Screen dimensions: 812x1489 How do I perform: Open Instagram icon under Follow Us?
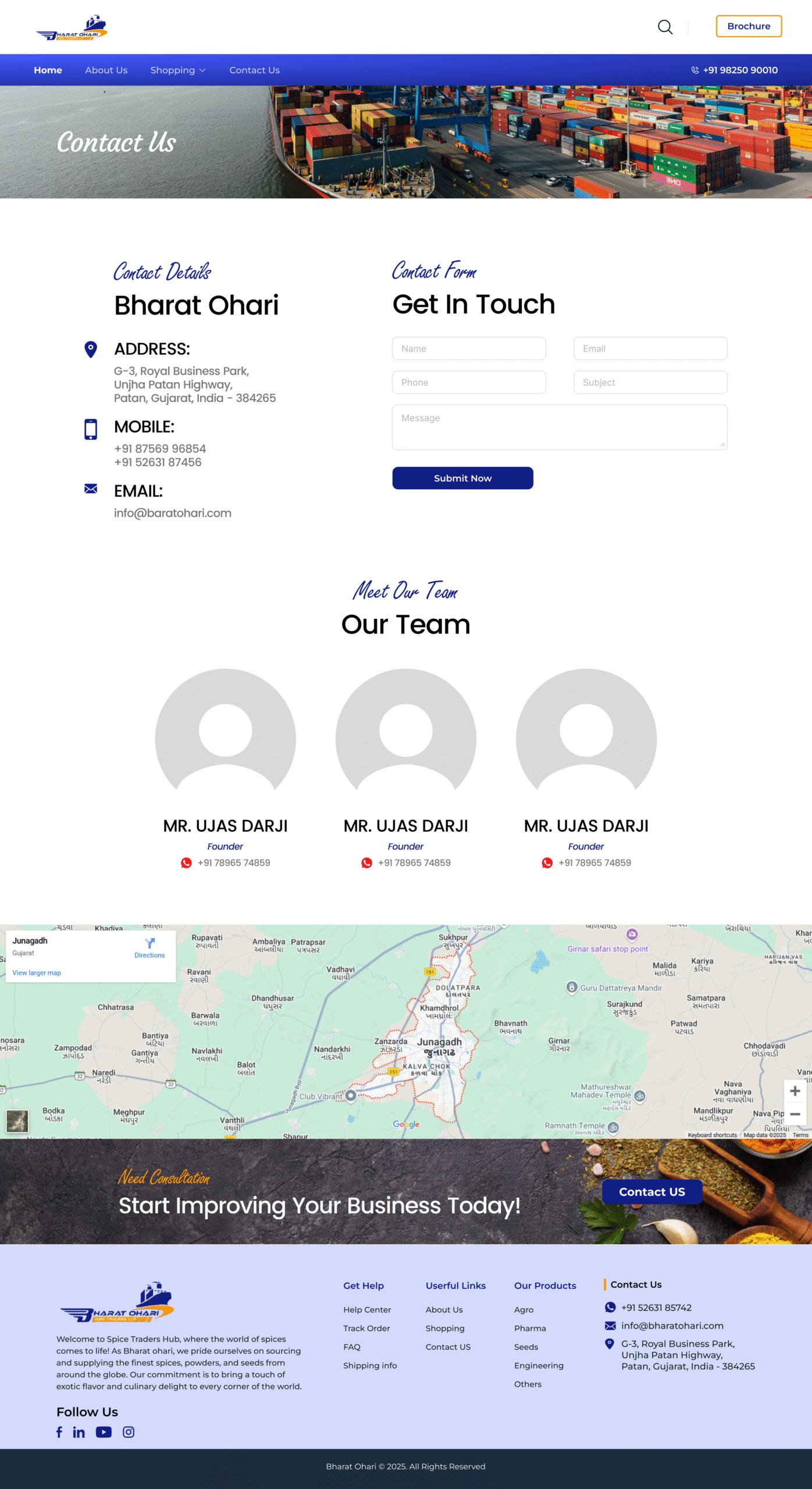[x=129, y=1432]
